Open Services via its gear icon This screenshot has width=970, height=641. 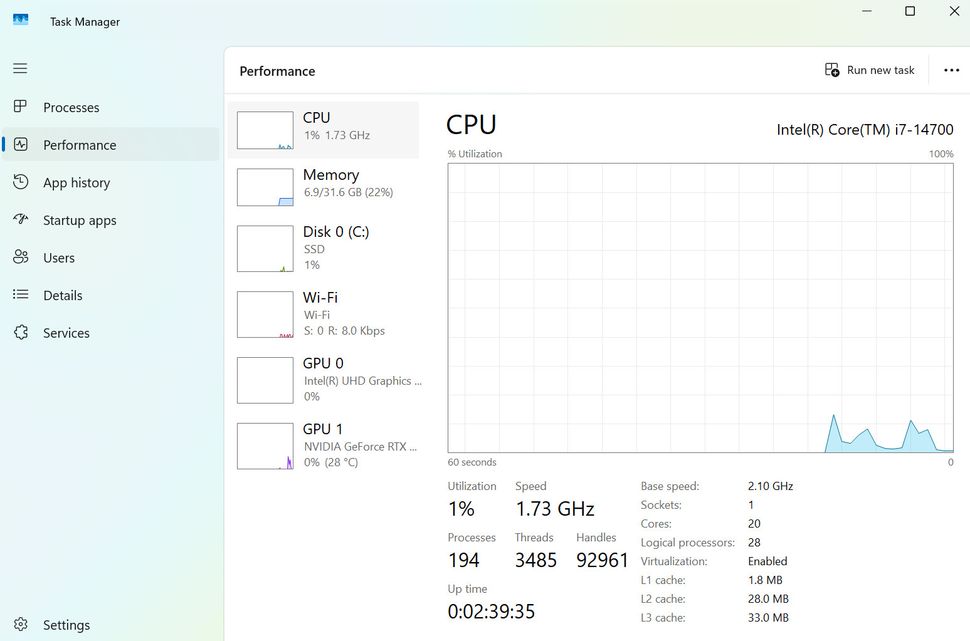coord(20,333)
